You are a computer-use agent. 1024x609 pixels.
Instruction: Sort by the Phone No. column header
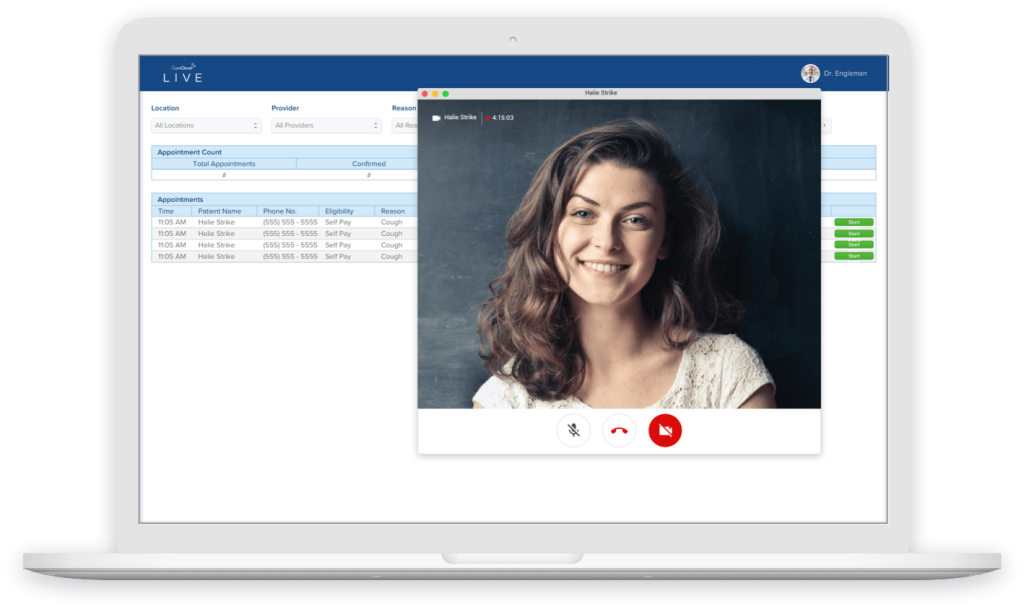[x=280, y=211]
